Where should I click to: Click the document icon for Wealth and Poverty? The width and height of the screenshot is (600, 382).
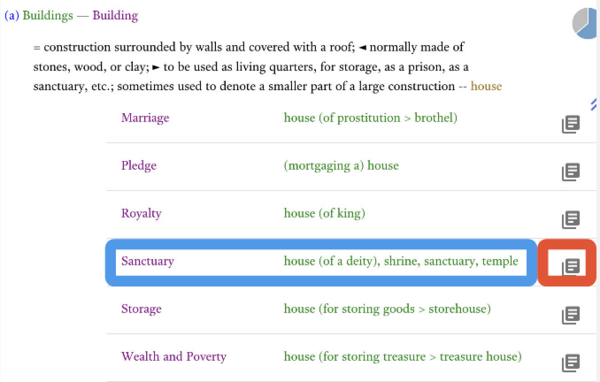[x=571, y=363]
